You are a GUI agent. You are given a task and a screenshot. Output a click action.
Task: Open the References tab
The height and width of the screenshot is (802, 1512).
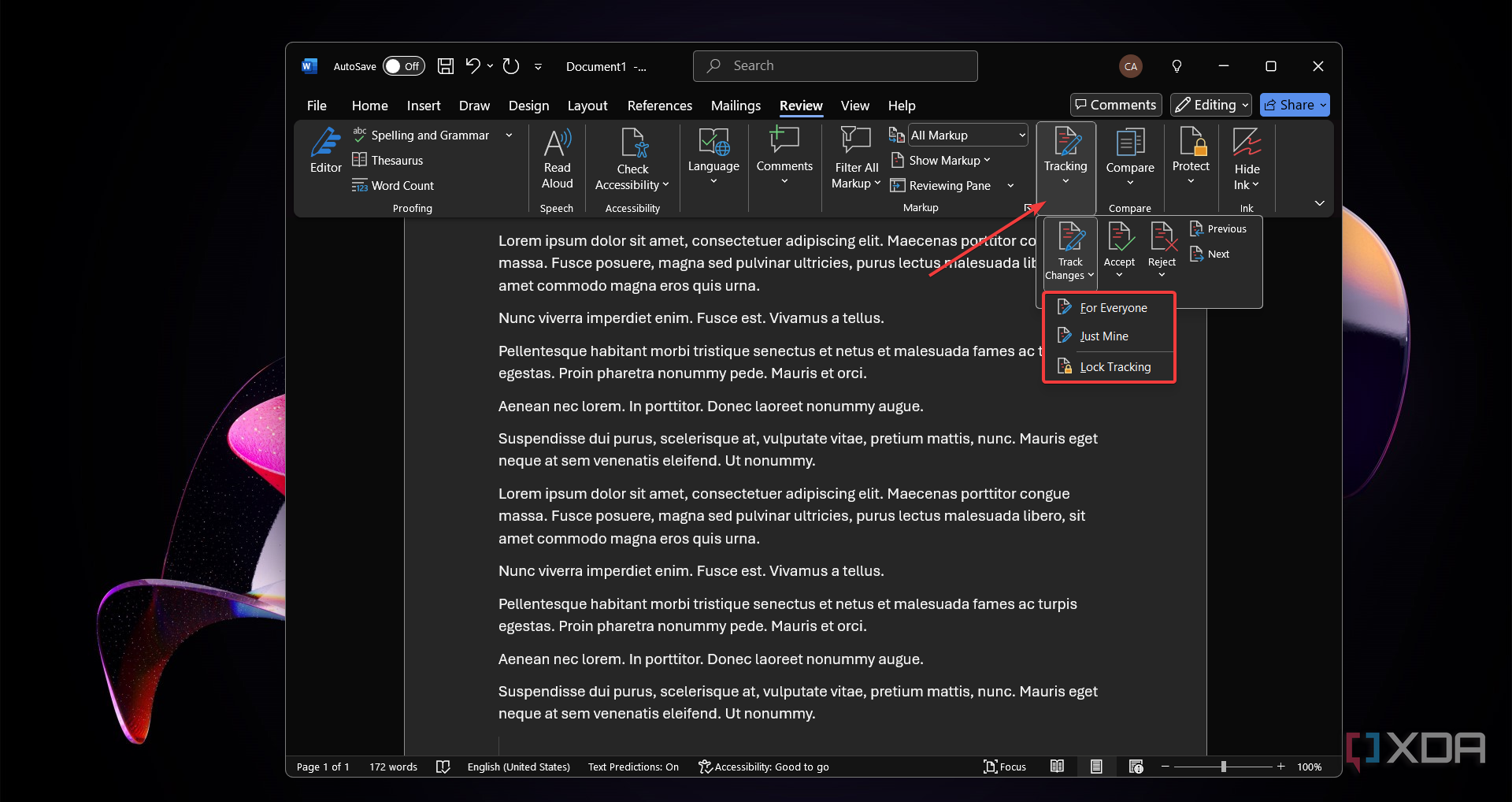[660, 106]
